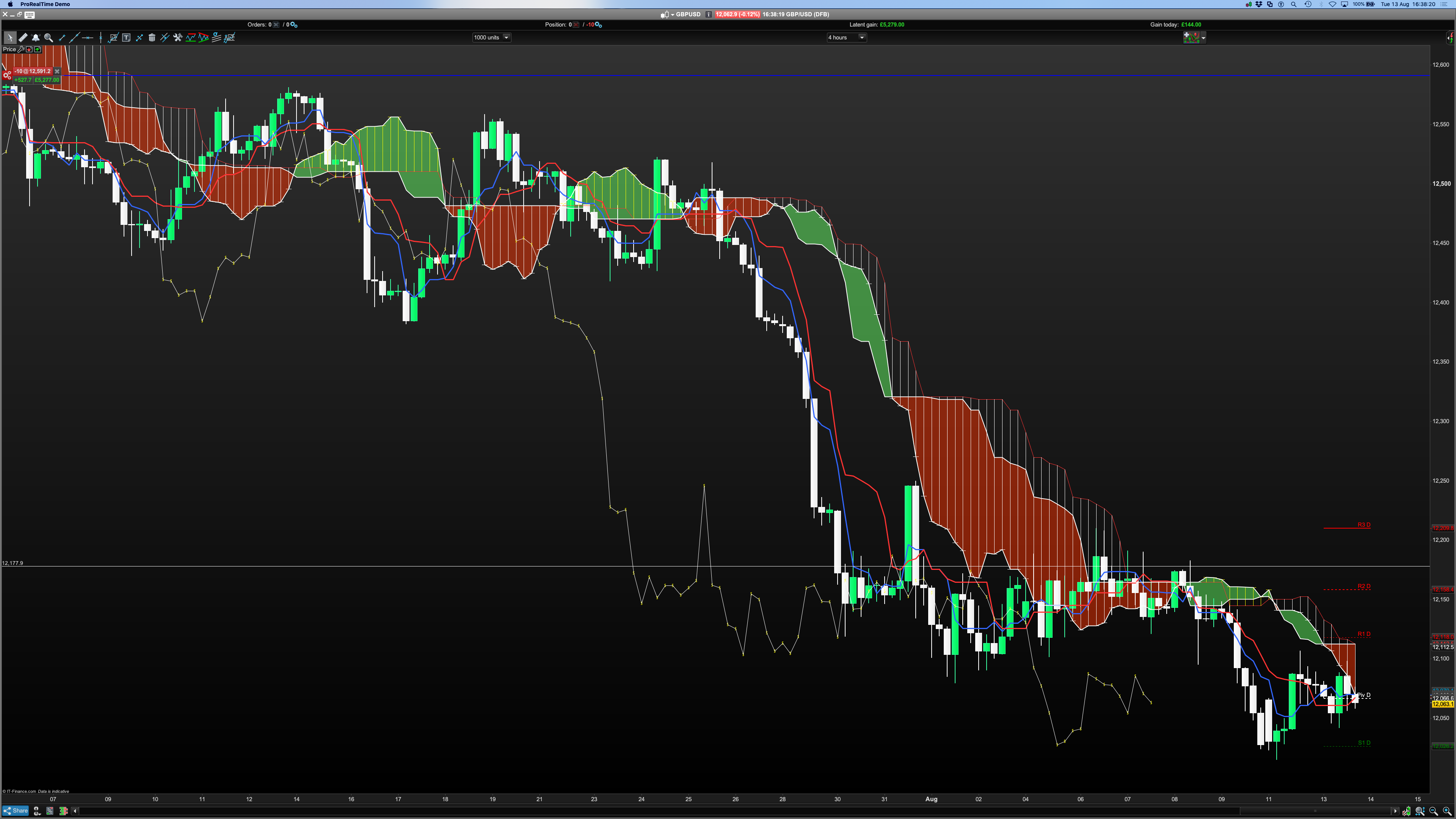The height and width of the screenshot is (819, 1456).
Task: Toggle the red down-arrow sell button beside Price
Action: 30,49
